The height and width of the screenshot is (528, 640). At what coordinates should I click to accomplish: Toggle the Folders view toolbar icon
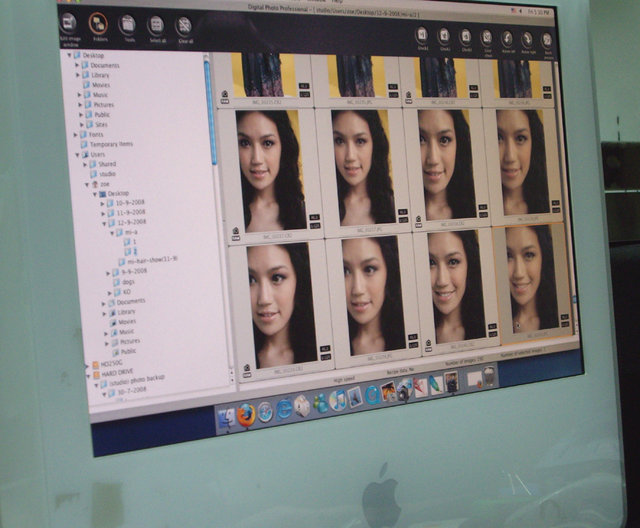(x=98, y=23)
